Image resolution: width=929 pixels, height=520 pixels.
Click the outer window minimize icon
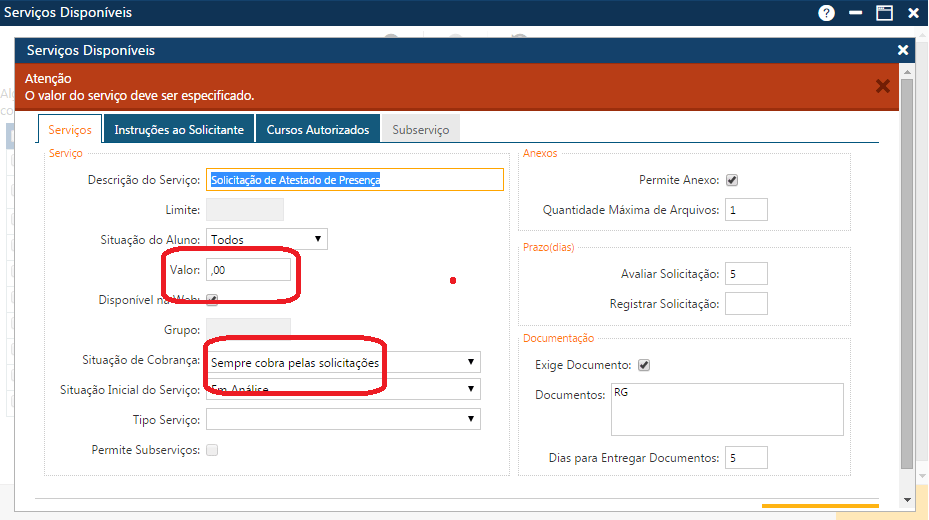point(855,13)
